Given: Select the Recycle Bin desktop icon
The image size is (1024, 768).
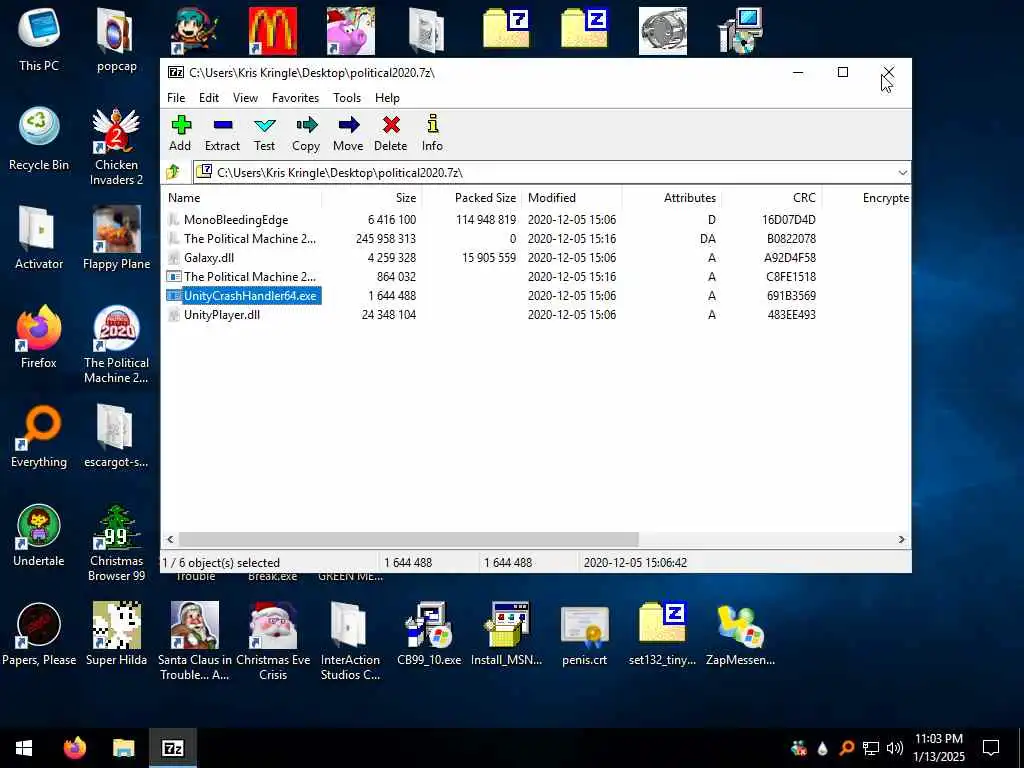Looking at the screenshot, I should 39,138.
